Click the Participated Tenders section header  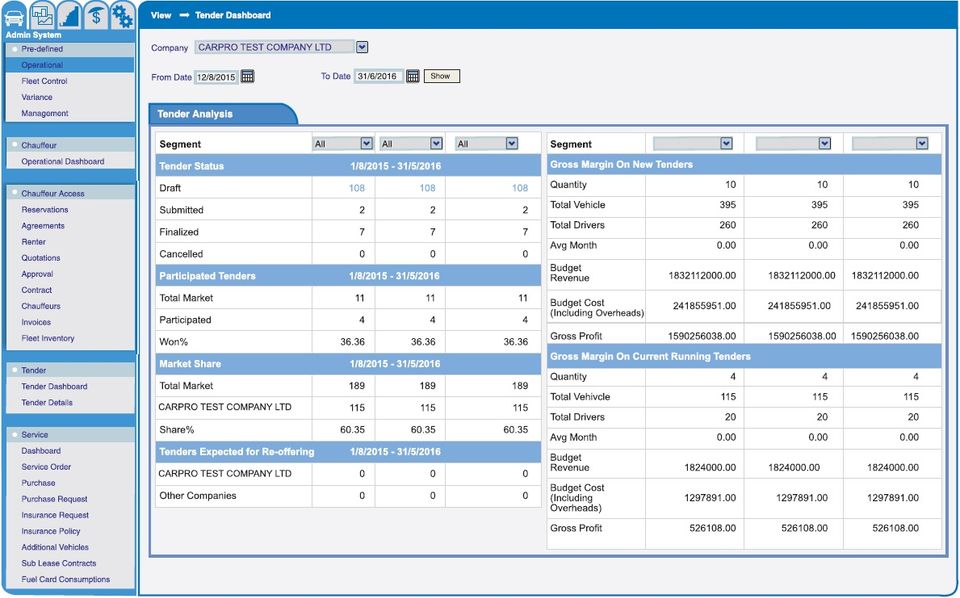point(348,276)
